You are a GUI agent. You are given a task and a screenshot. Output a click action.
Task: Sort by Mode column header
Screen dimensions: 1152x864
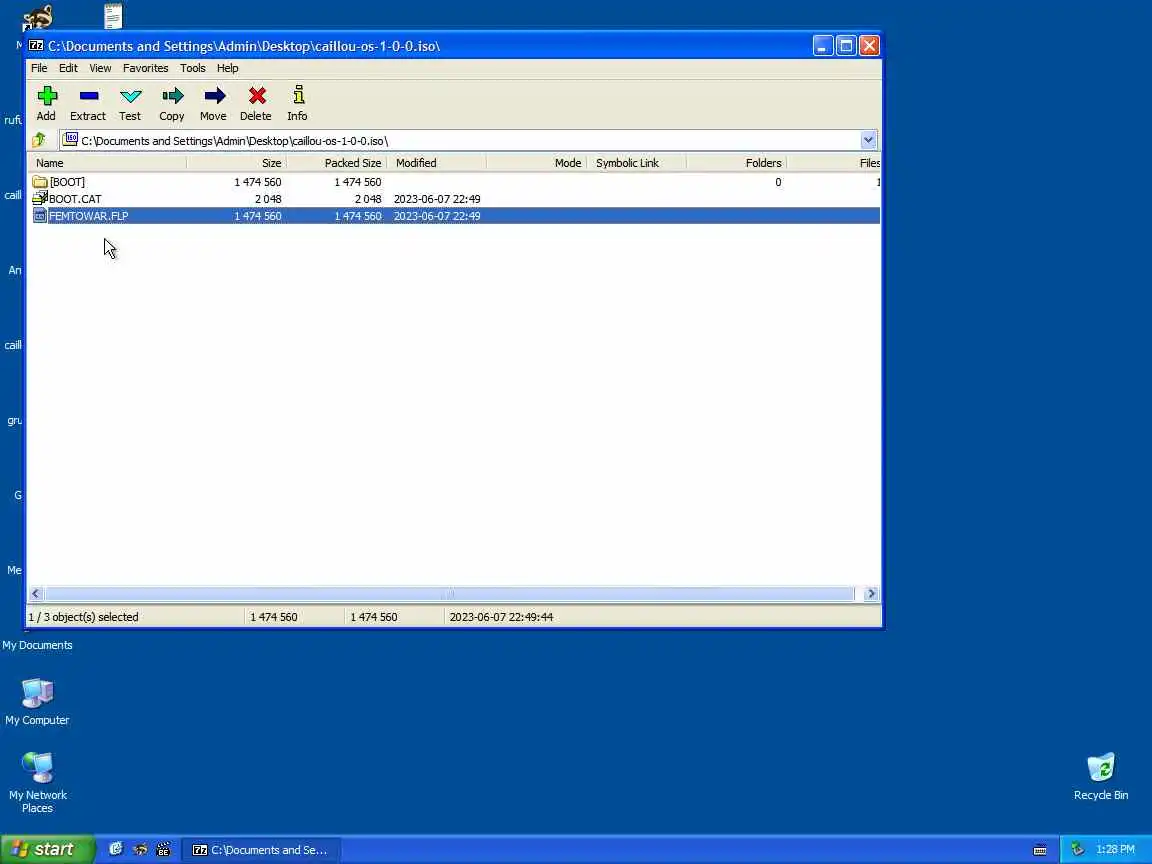click(536, 162)
